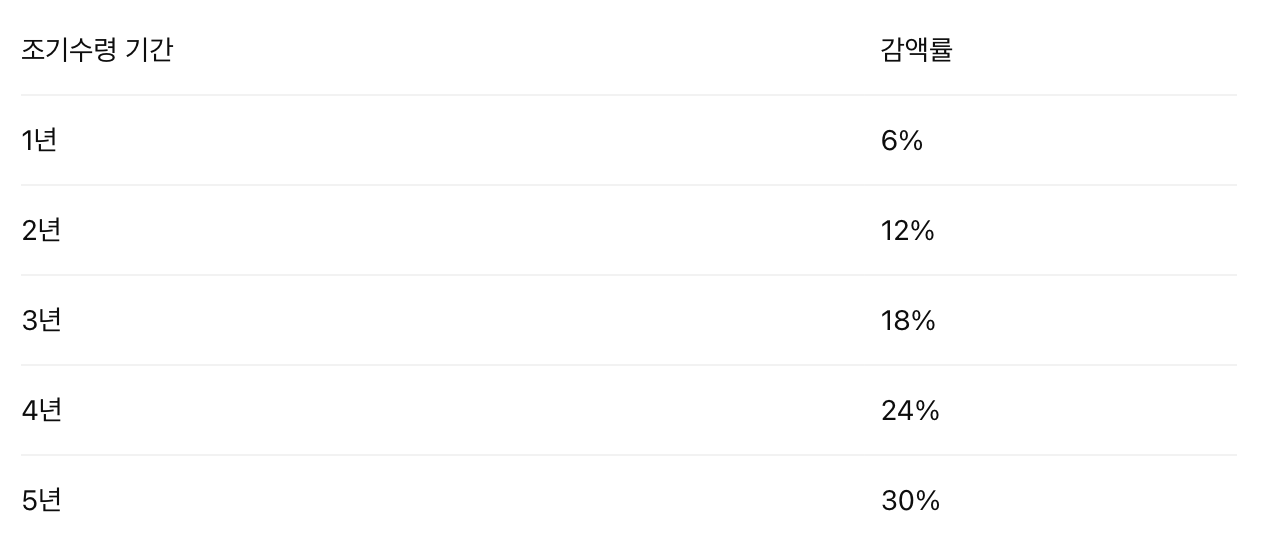Select the 5년 period cell
The height and width of the screenshot is (558, 1272).
point(42,500)
